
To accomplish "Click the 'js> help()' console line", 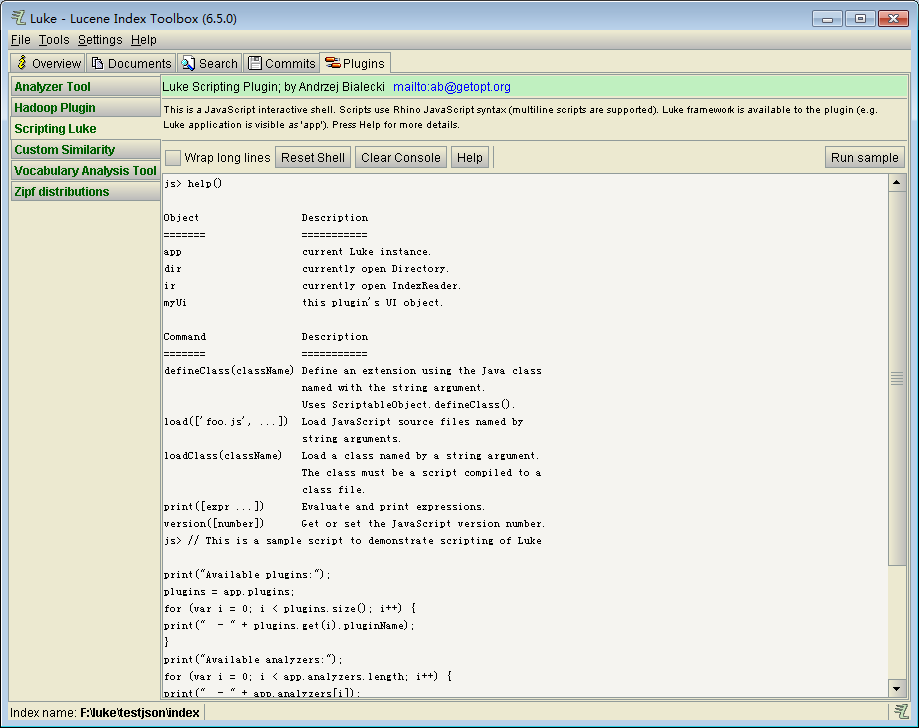I will [x=193, y=183].
